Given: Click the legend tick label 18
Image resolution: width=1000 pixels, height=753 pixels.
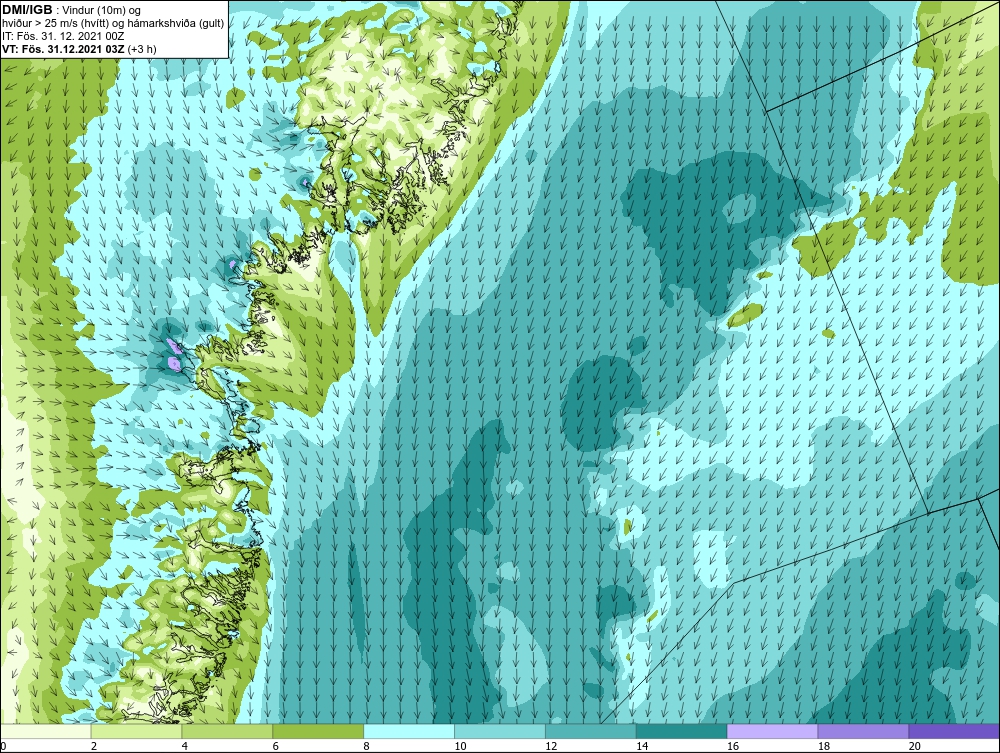Looking at the screenshot, I should coord(824,746).
